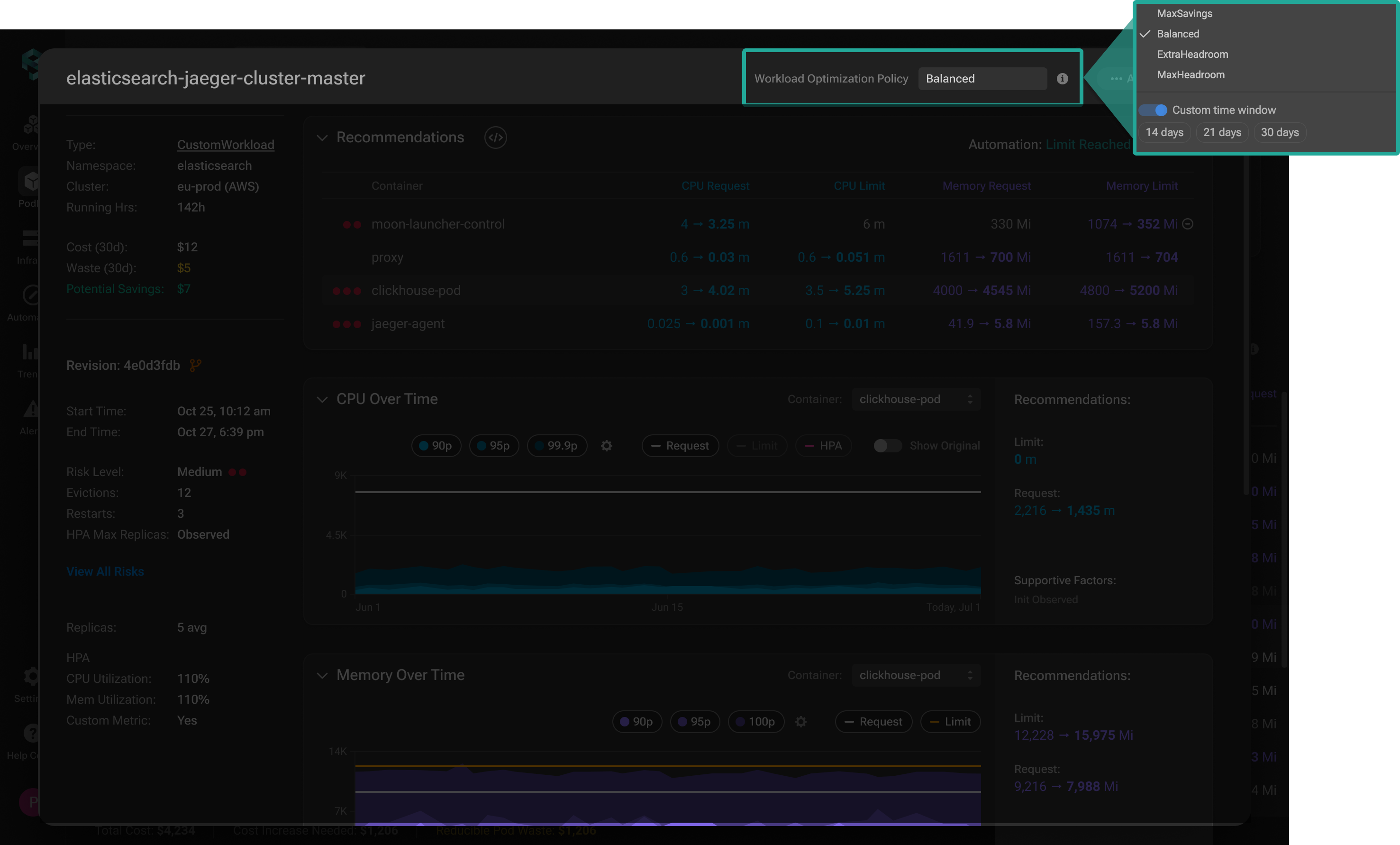This screenshot has width=1400, height=845.
Task: Choose the 14 days time window
Action: 1164,132
